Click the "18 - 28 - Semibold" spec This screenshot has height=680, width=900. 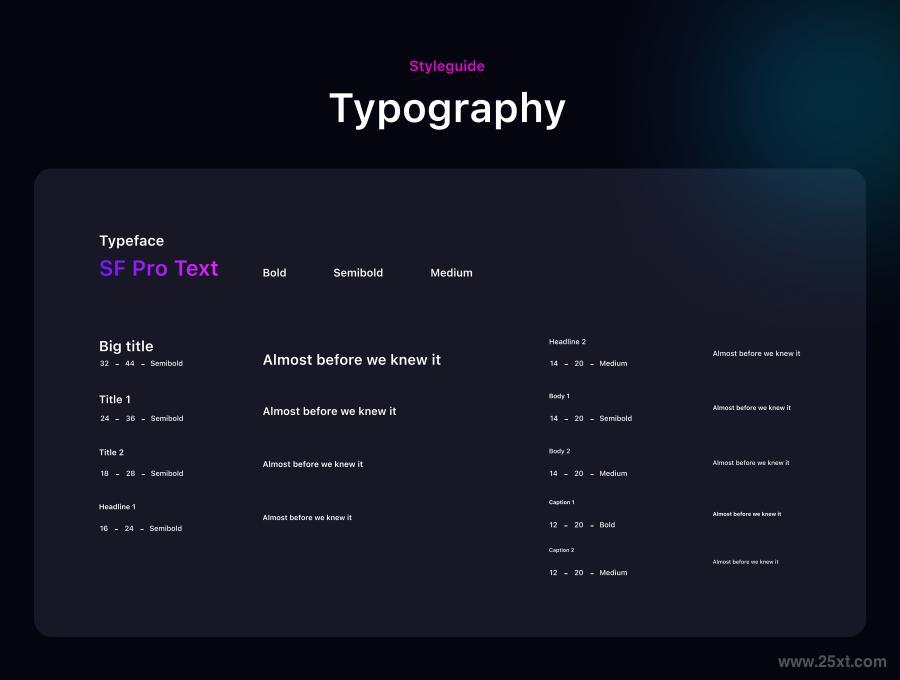click(142, 473)
